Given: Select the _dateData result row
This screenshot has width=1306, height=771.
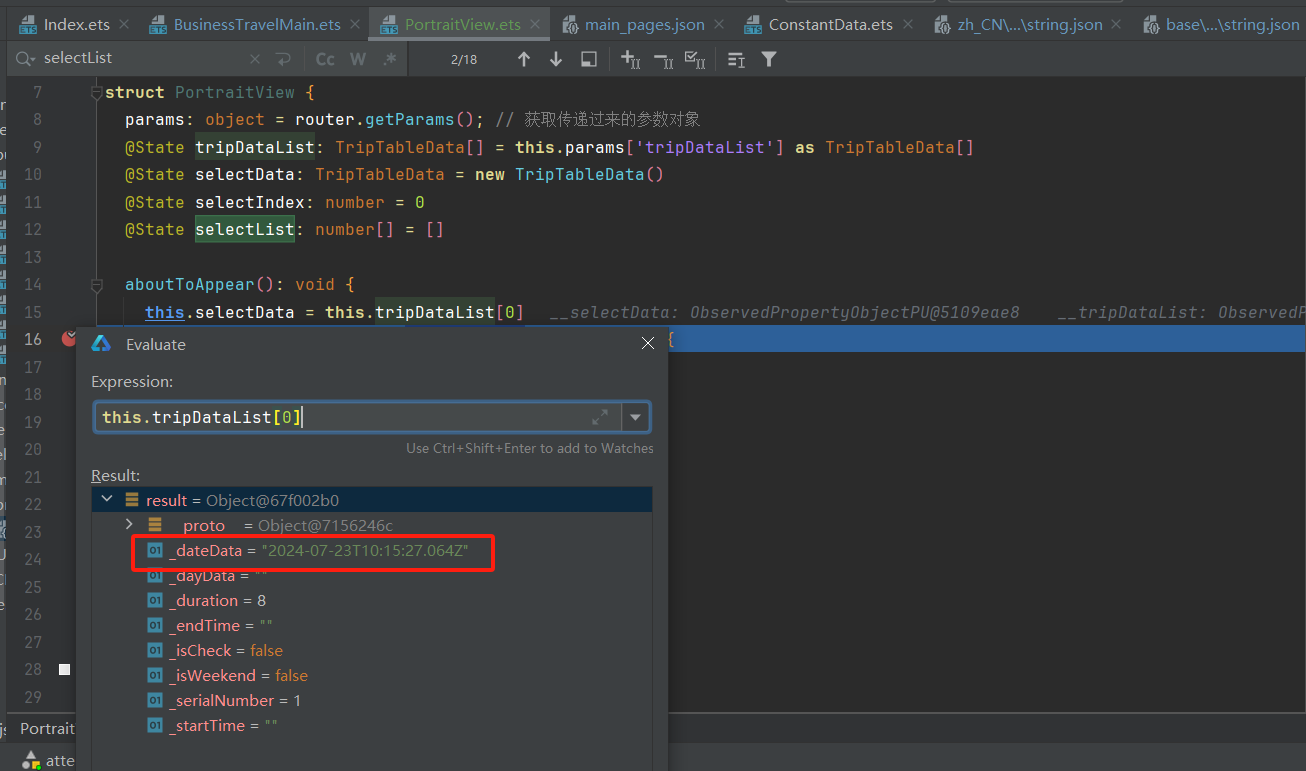Looking at the screenshot, I should click(x=372, y=550).
